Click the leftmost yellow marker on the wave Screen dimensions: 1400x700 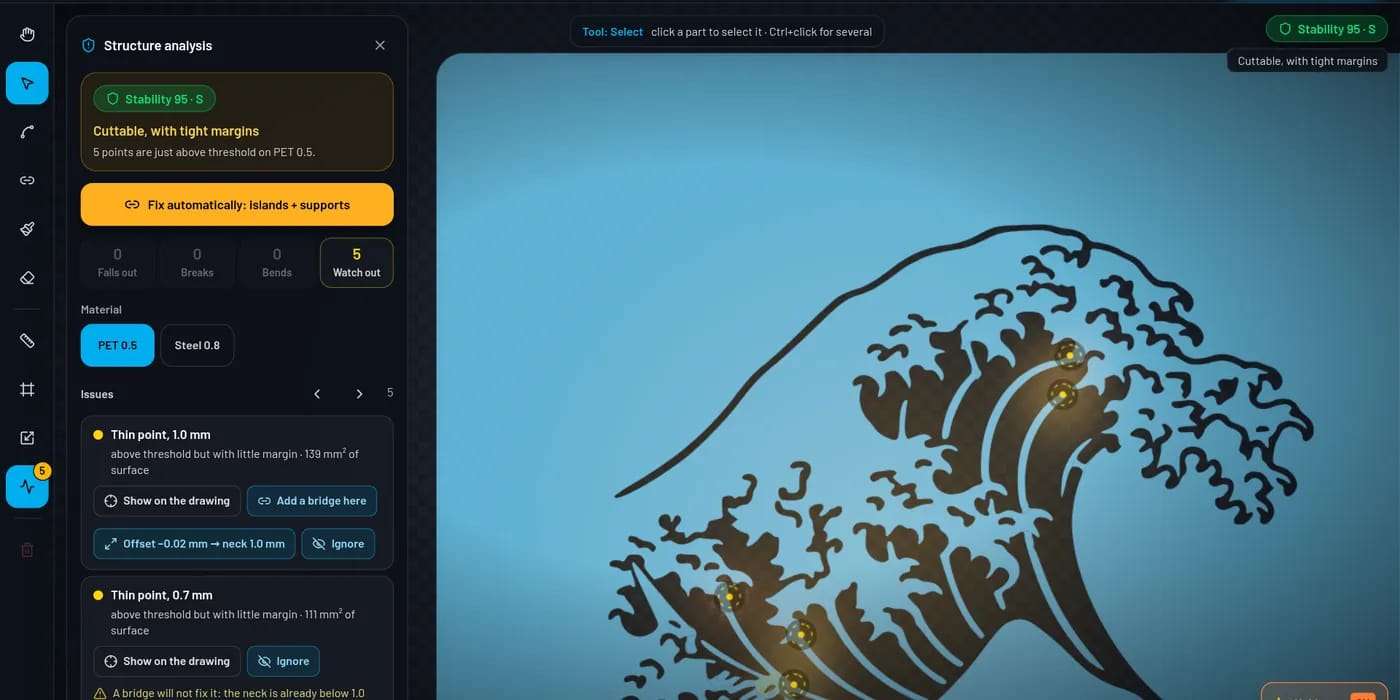coord(730,597)
